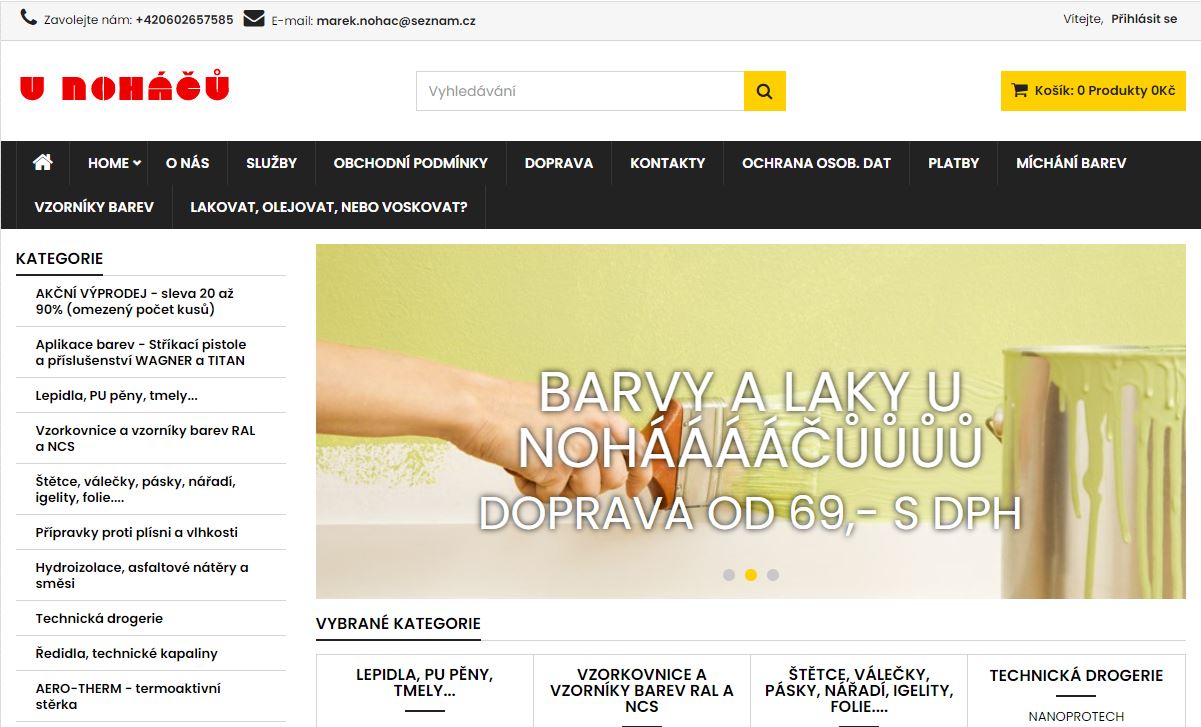Select the Technická drogerie sidebar category

99,618
